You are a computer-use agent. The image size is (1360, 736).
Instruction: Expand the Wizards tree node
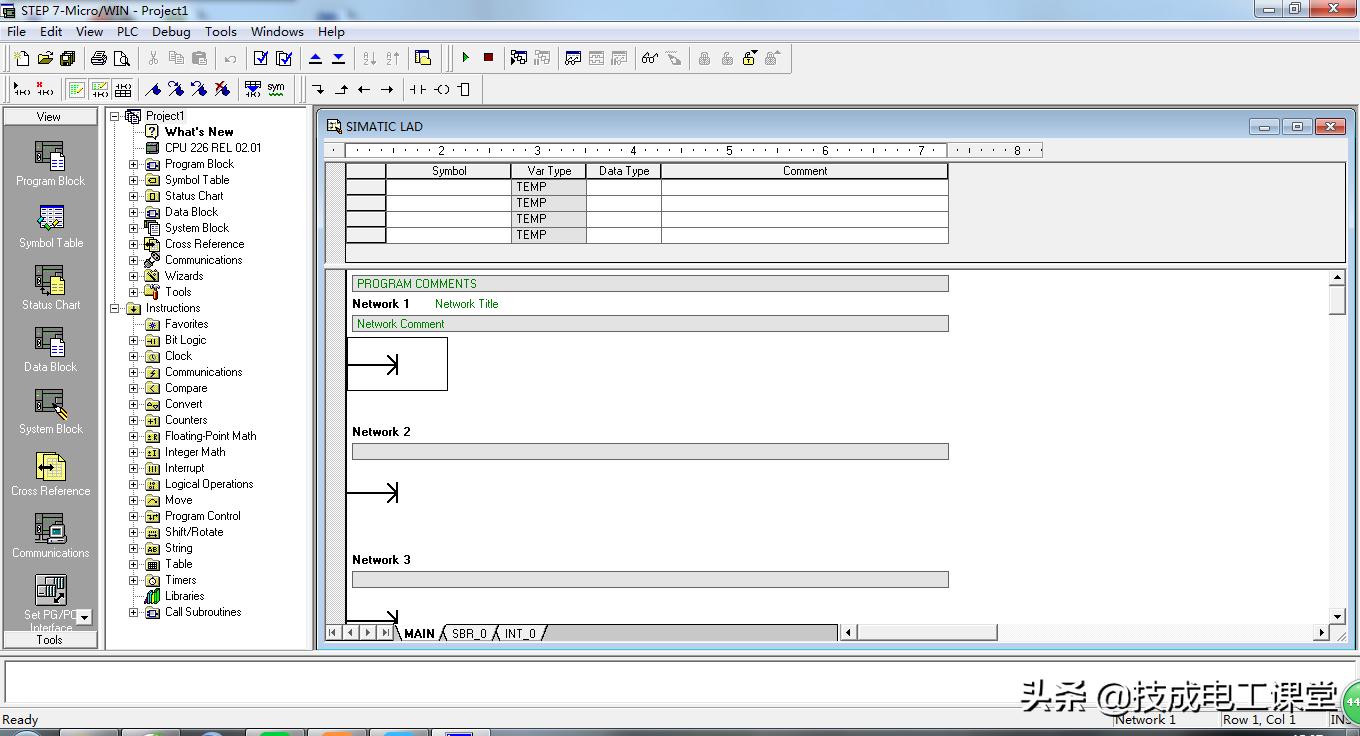(133, 276)
